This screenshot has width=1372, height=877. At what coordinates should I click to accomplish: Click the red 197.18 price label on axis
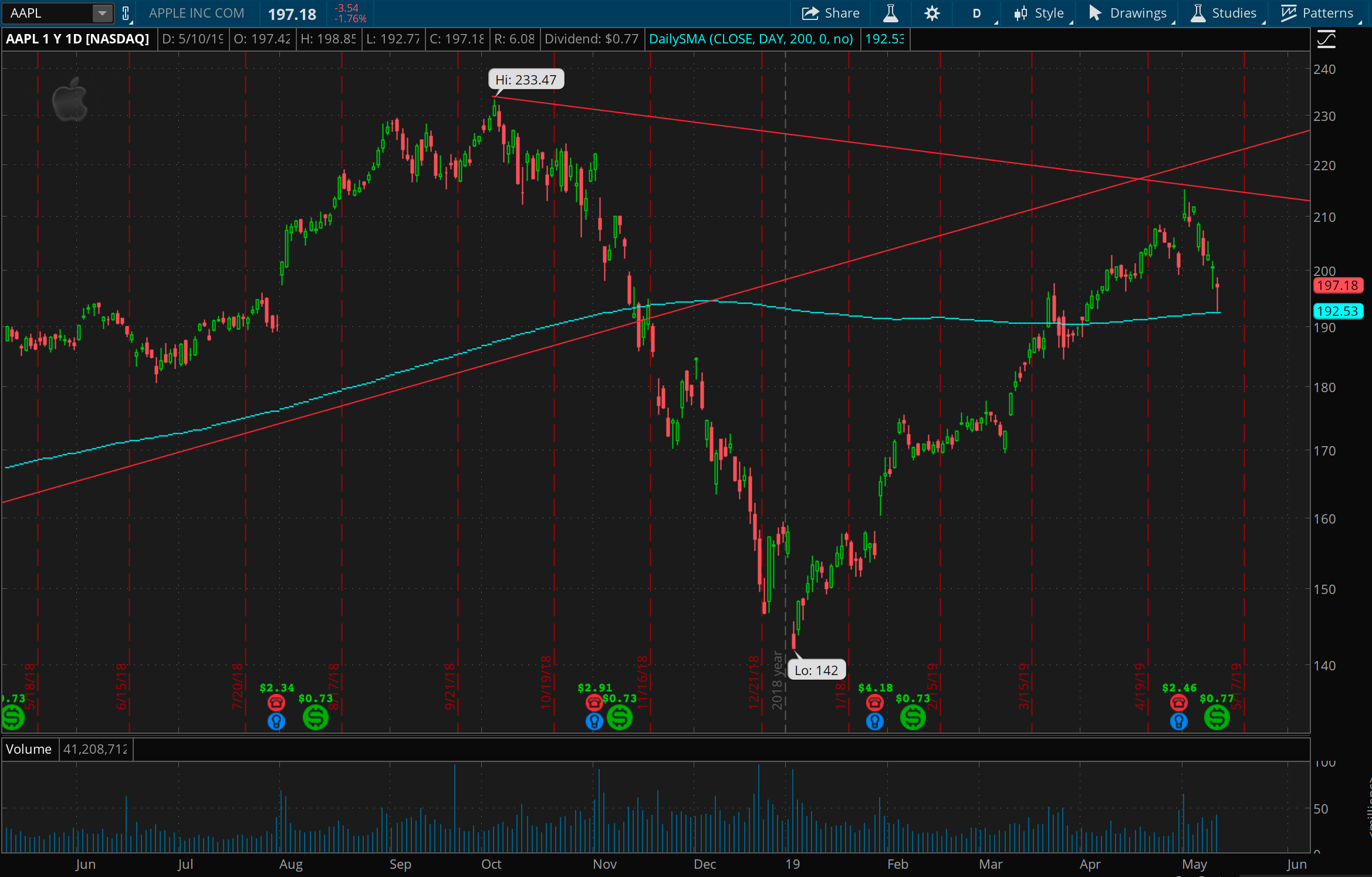(x=1337, y=285)
